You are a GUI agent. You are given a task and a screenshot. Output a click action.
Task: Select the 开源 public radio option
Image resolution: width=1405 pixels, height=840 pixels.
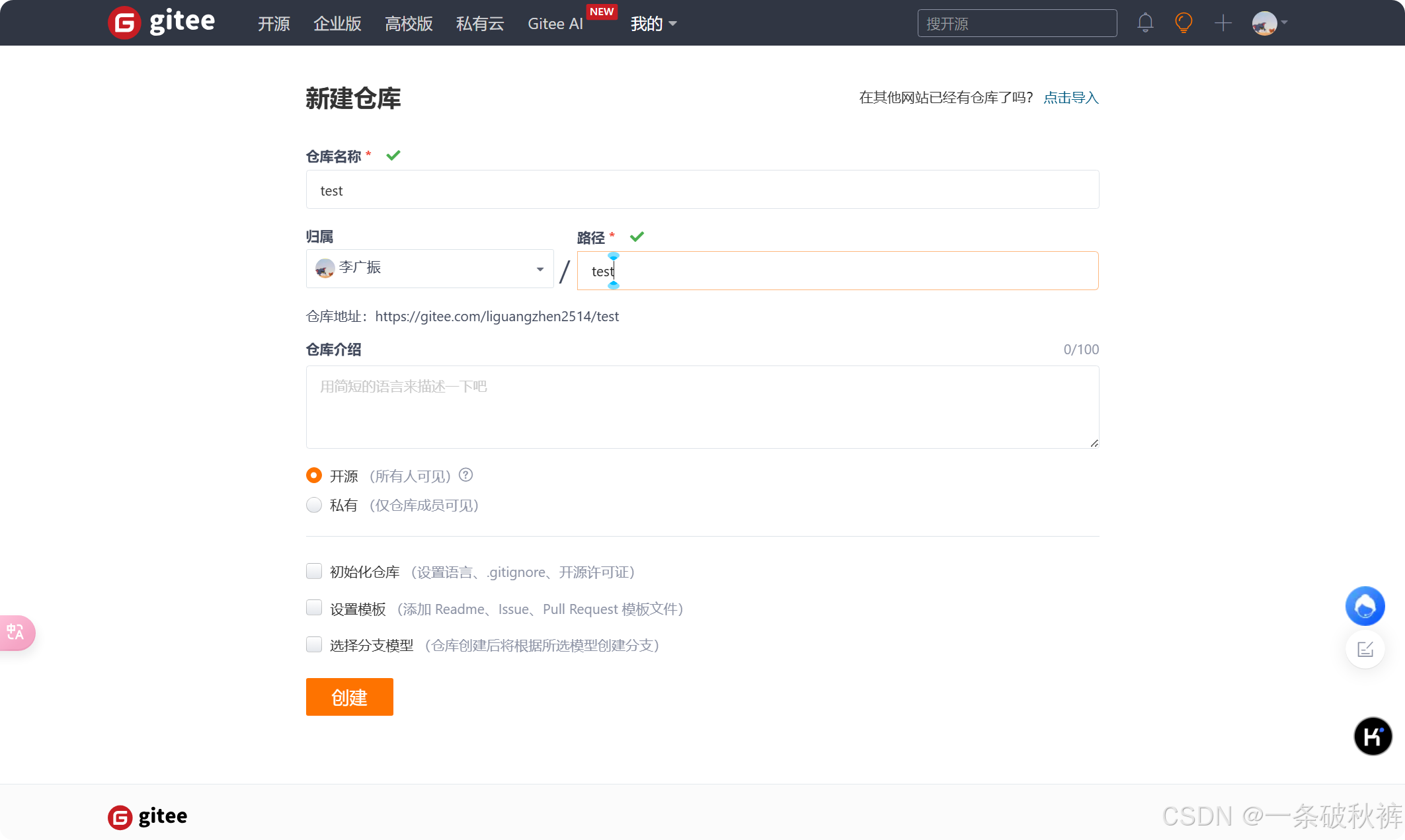[314, 475]
